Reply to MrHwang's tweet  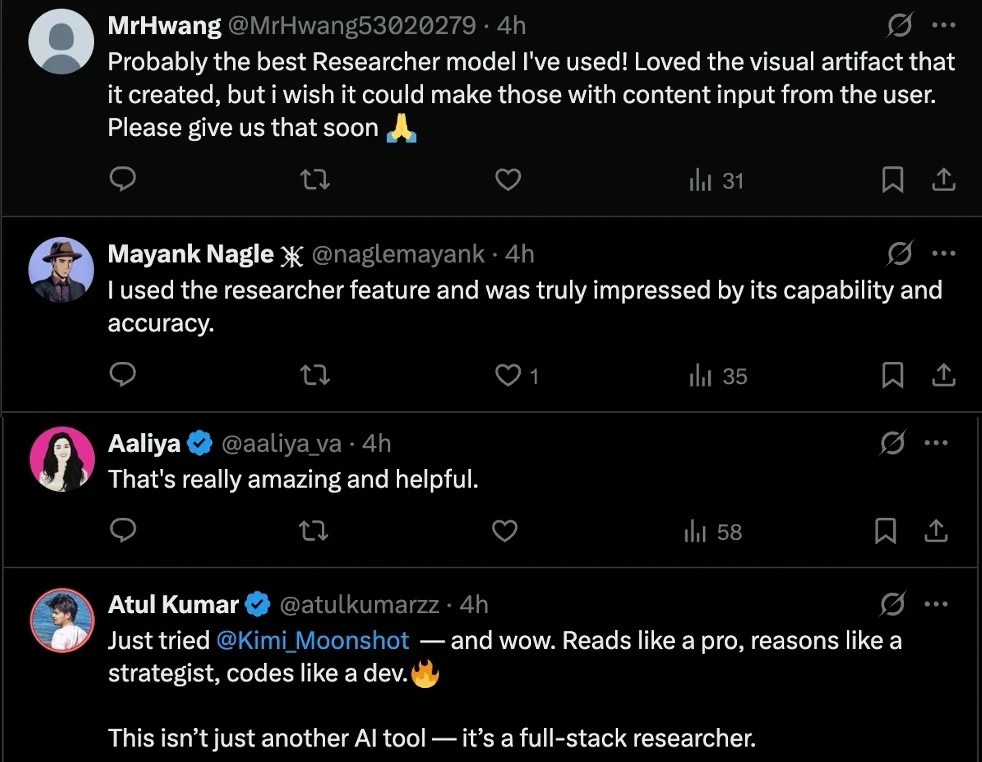tap(122, 180)
